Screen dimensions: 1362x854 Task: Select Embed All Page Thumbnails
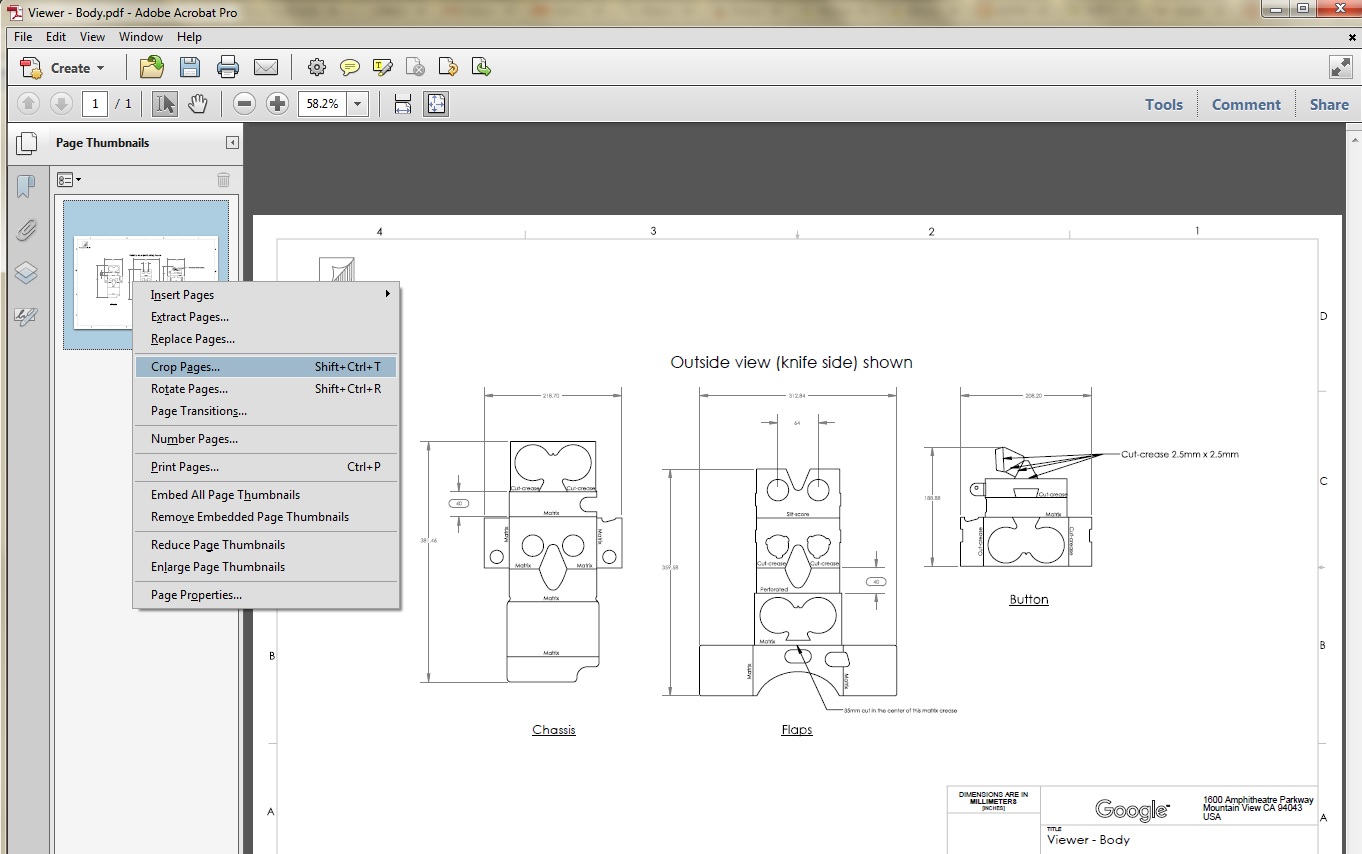coord(266,495)
